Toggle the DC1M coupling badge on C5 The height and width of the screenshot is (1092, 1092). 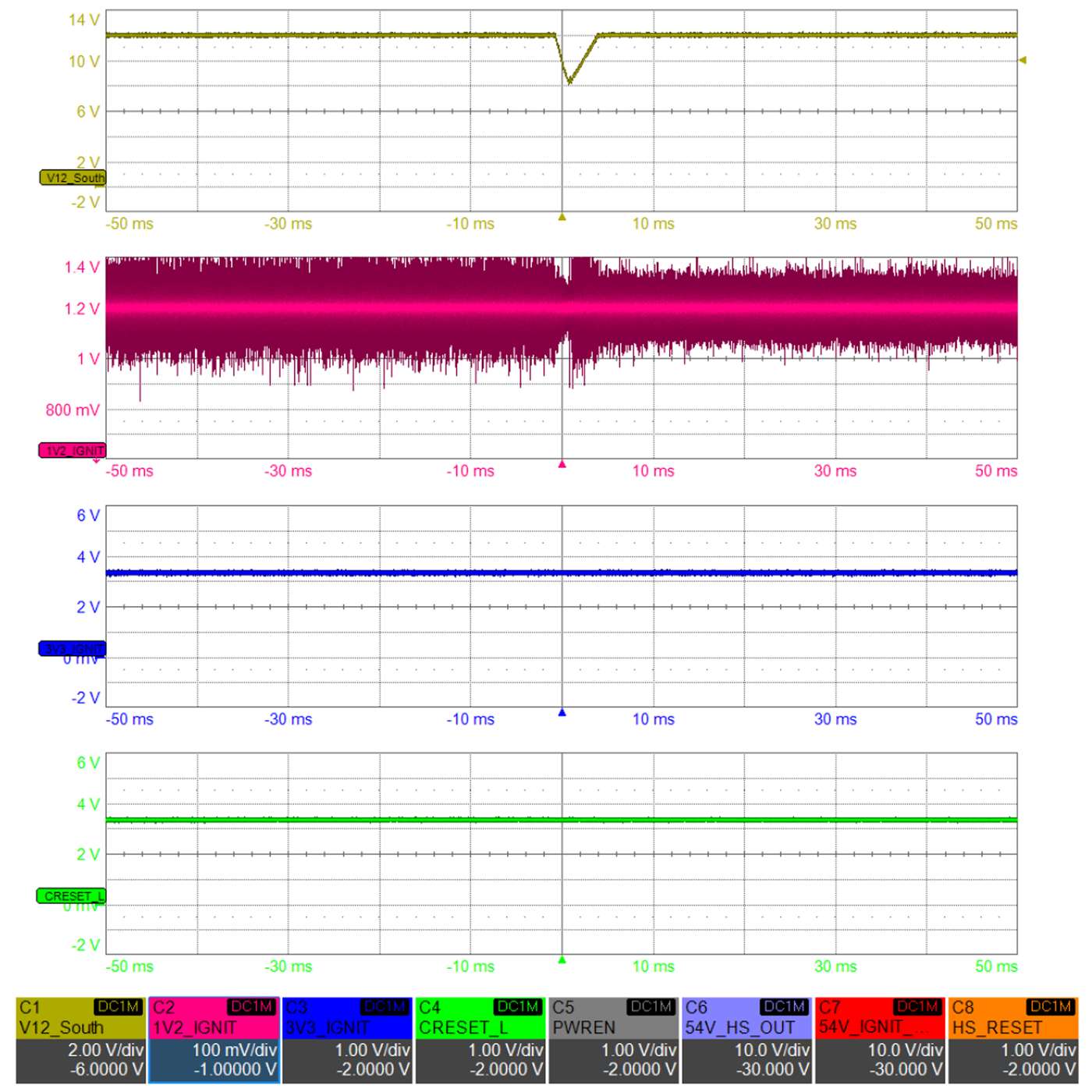coord(651,1007)
